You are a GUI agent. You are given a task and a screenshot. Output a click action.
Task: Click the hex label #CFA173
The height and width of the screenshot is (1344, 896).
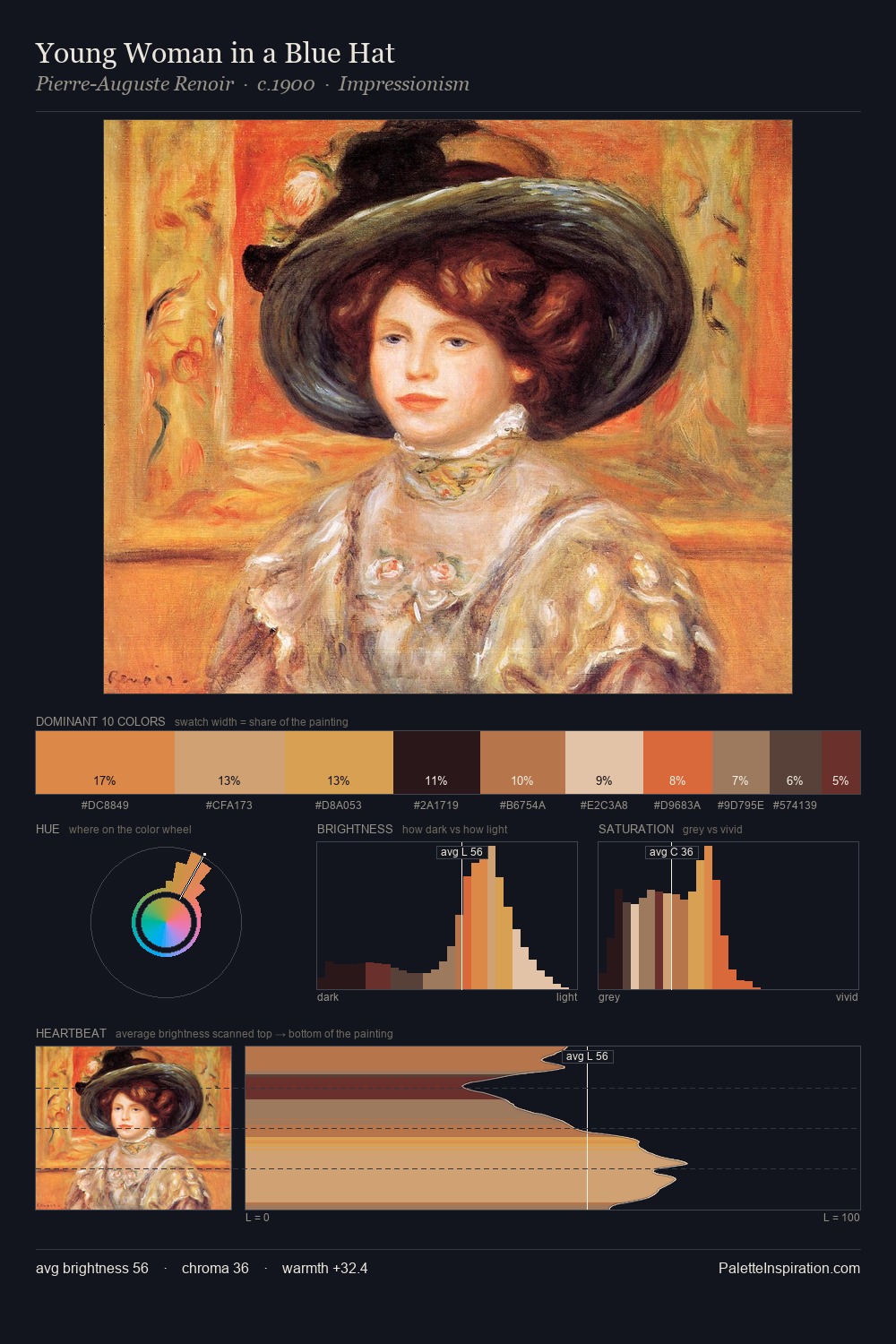[x=229, y=806]
